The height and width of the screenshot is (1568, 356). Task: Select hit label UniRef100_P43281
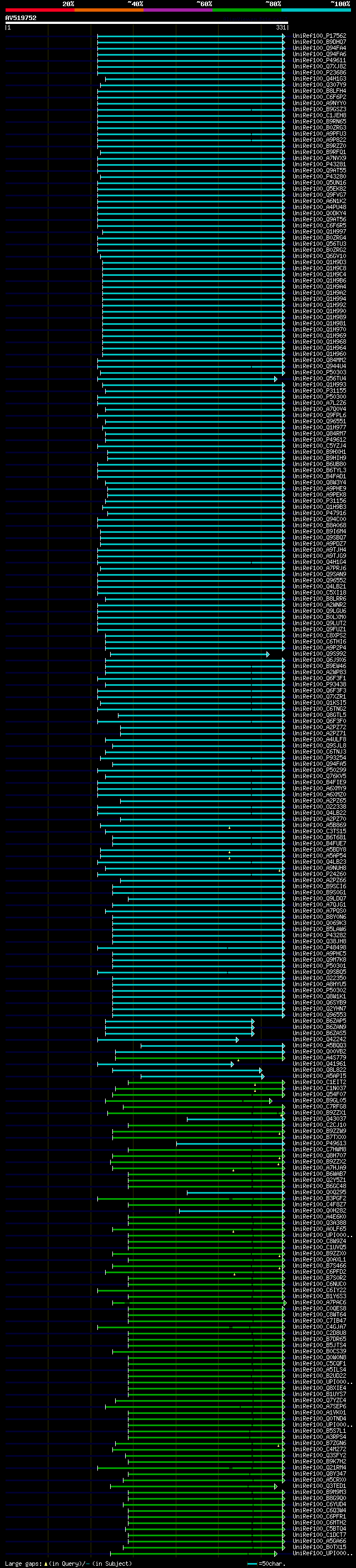(319, 164)
